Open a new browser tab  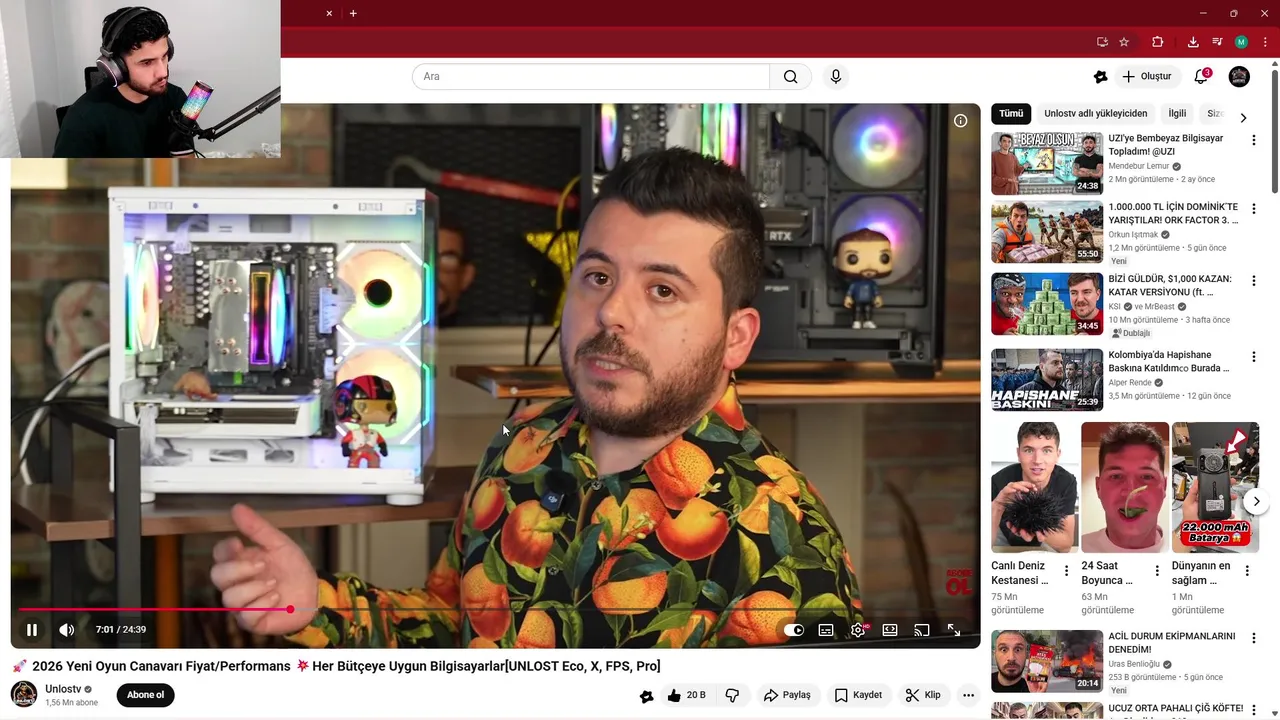click(353, 13)
